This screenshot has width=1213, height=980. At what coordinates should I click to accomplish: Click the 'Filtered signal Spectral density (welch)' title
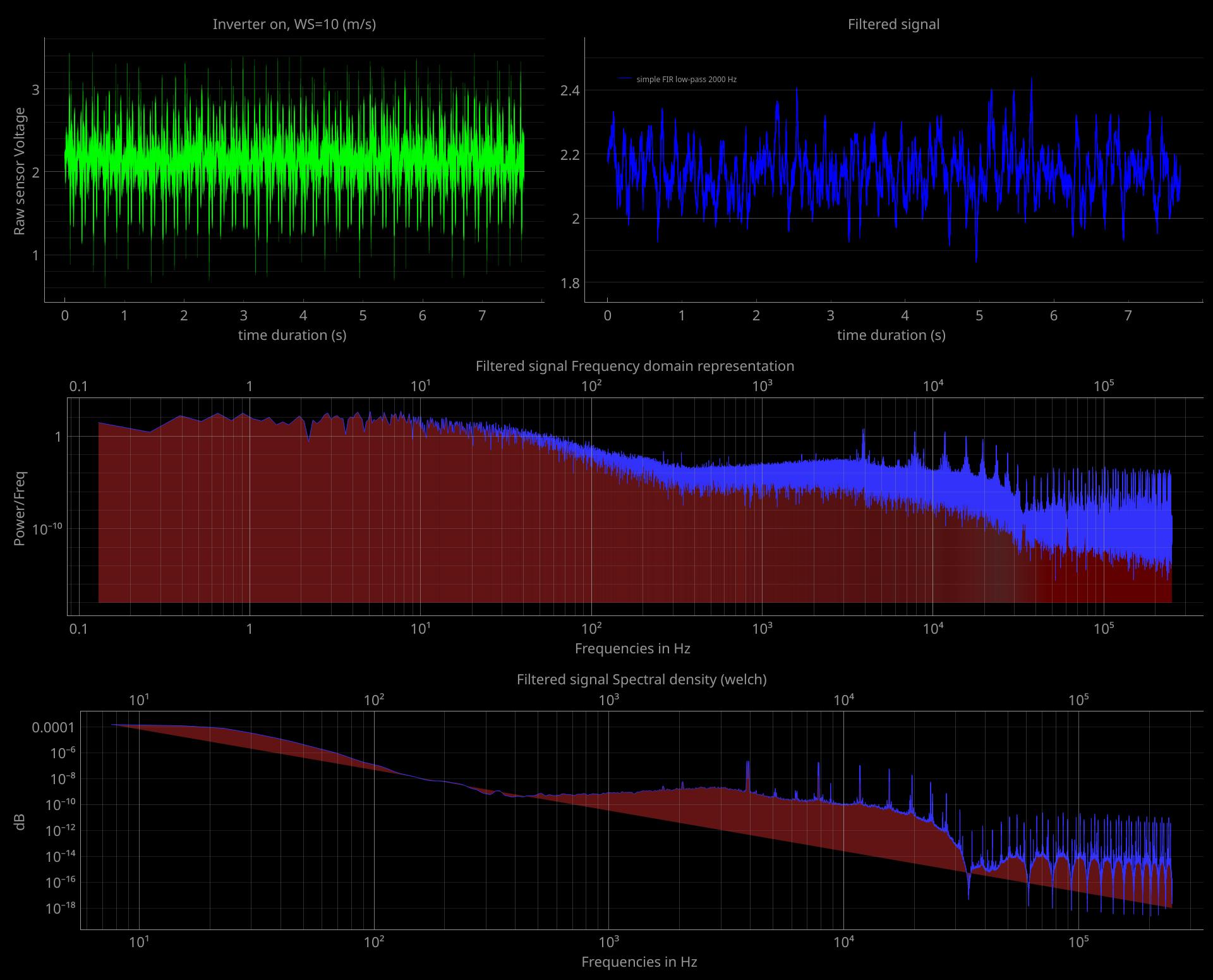tap(641, 680)
